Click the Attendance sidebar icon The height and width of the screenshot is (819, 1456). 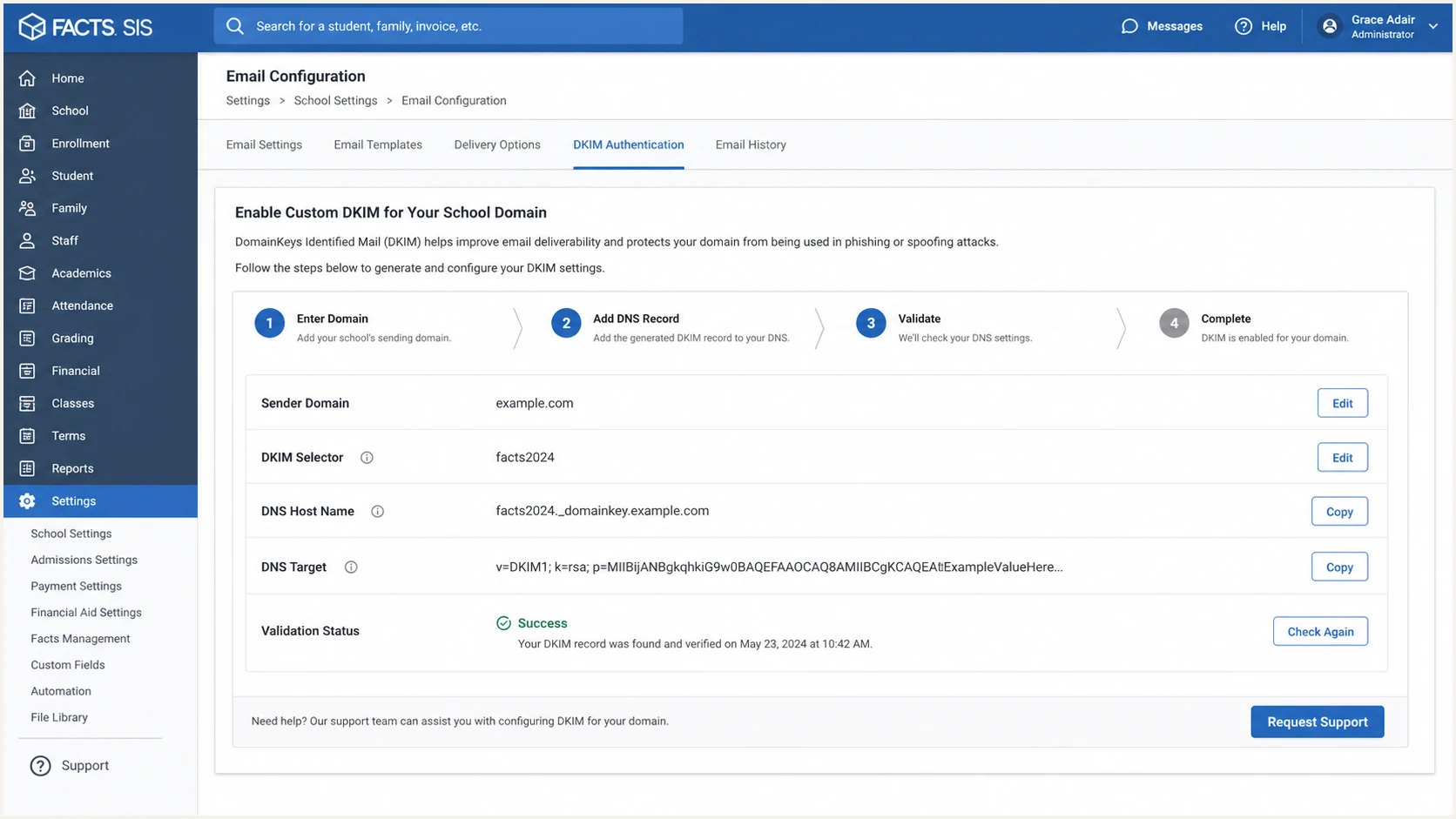[x=28, y=305]
